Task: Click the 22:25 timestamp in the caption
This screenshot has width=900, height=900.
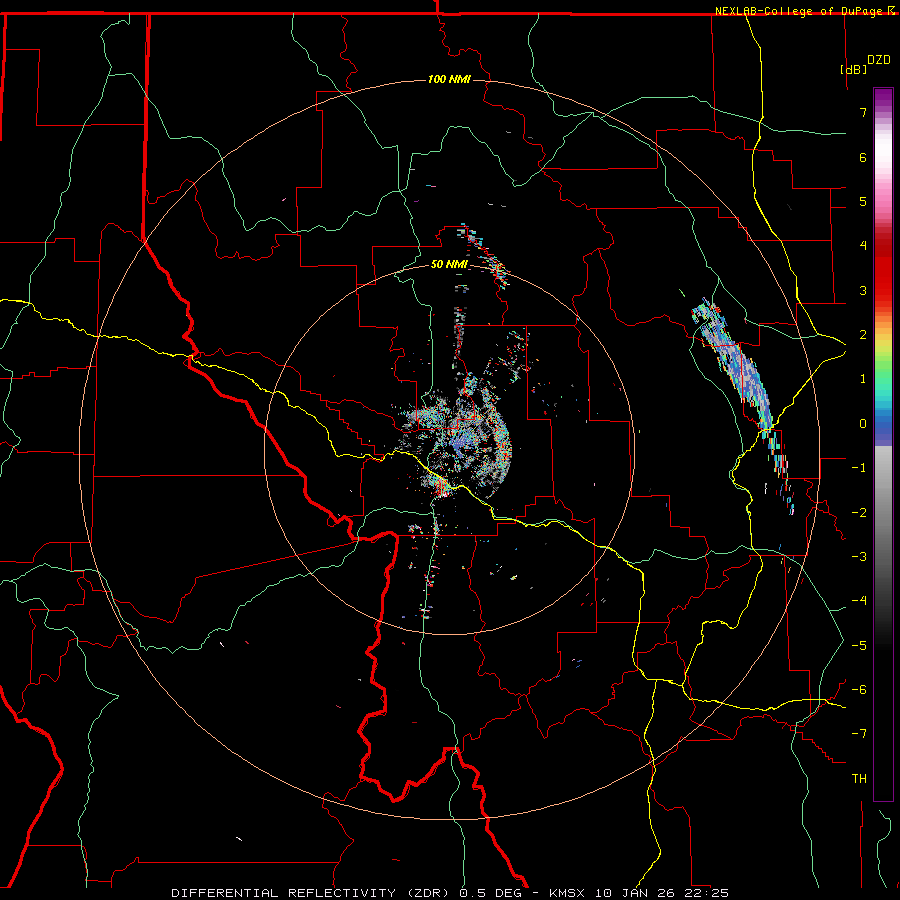Action: click(709, 893)
